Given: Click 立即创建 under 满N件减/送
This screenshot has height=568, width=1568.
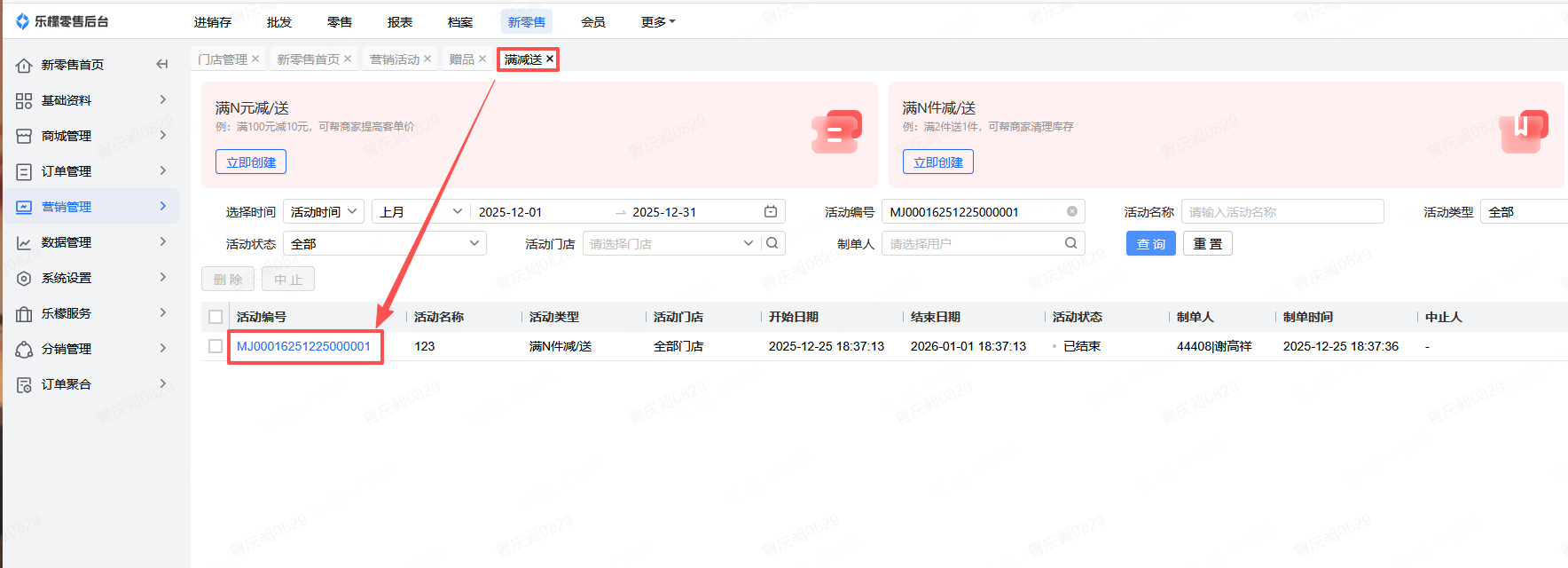Looking at the screenshot, I should (938, 162).
